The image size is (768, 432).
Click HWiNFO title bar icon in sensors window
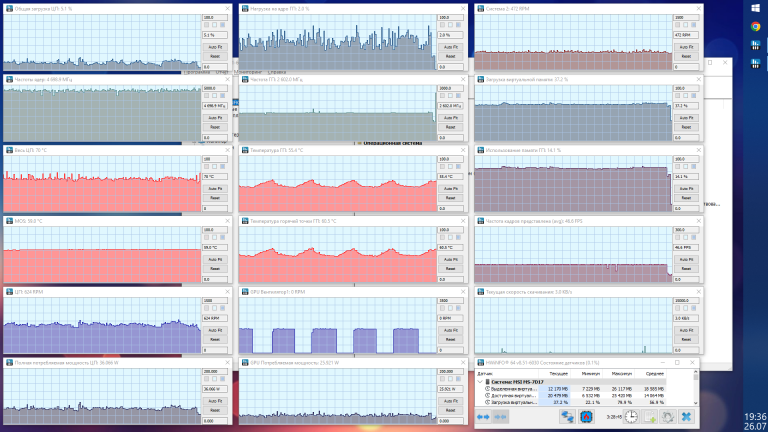480,363
